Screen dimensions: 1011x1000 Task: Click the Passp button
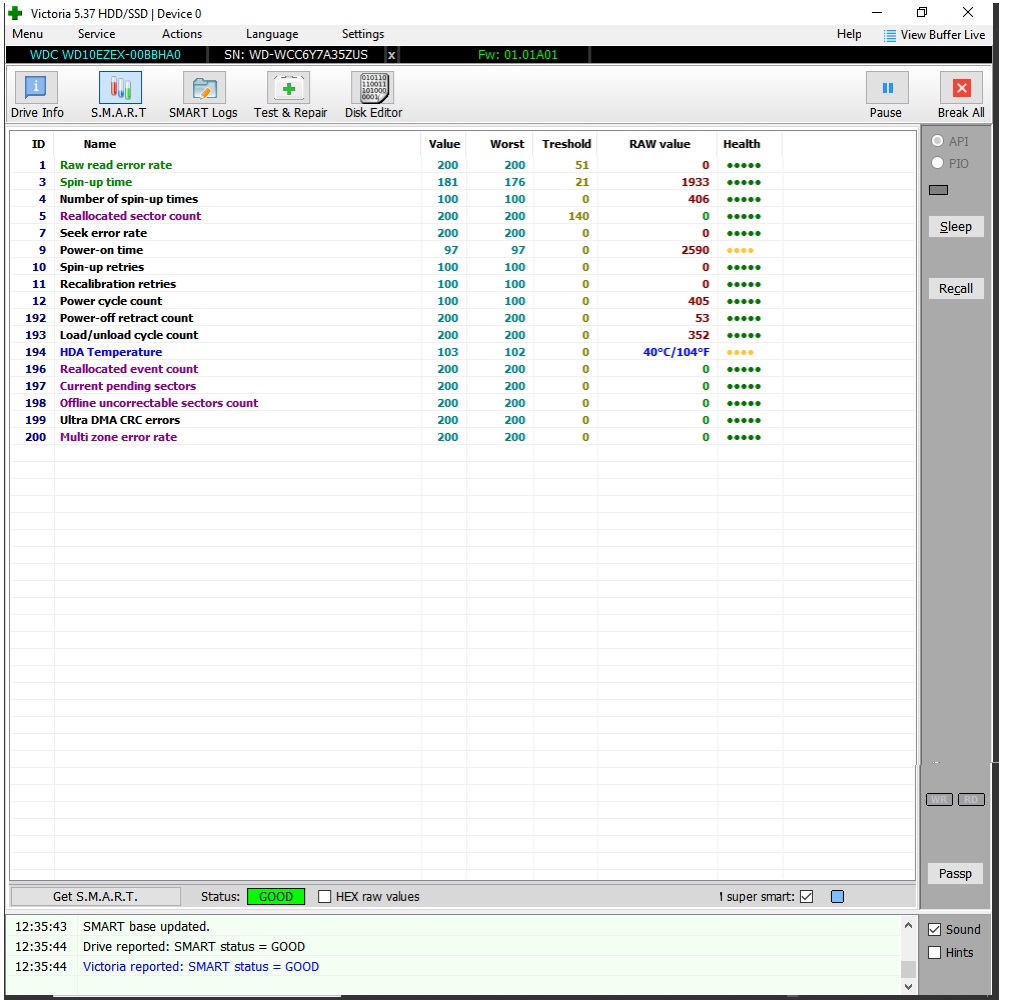(955, 873)
